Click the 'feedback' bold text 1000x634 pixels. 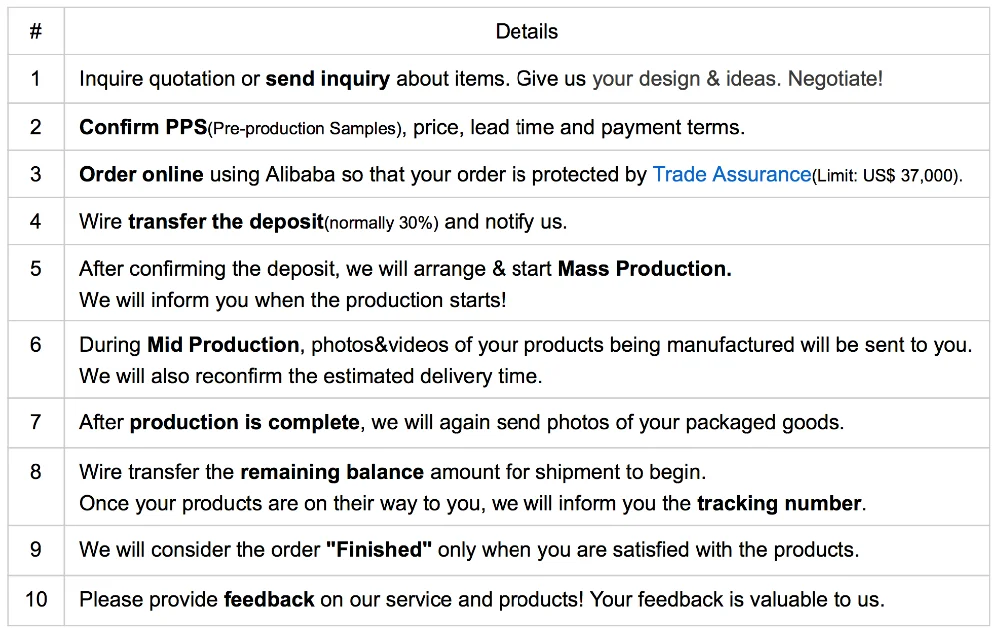(x=269, y=600)
